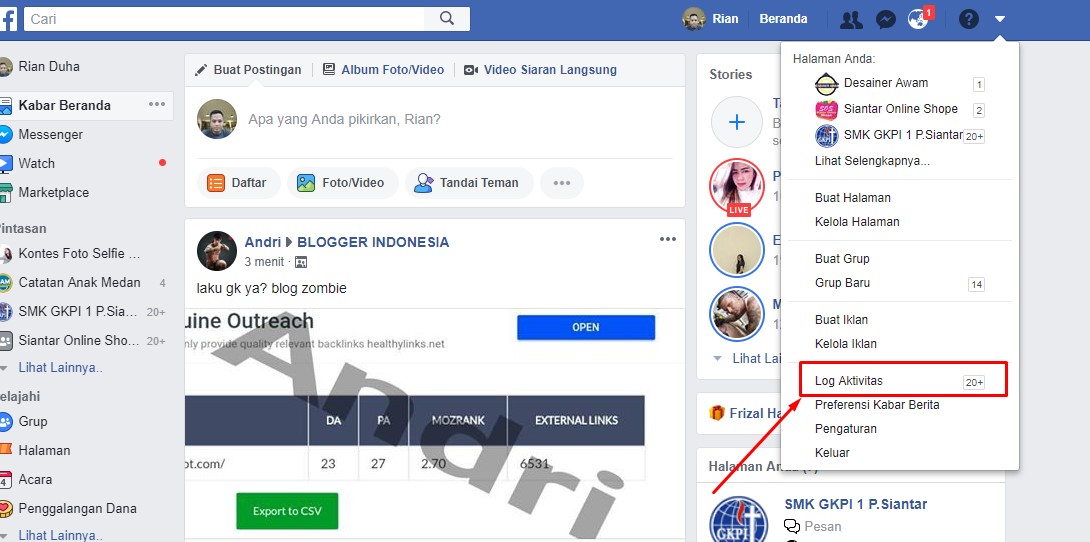Click the blue OPEN button in post image
Screen dimensions: 1090x542
[586, 327]
